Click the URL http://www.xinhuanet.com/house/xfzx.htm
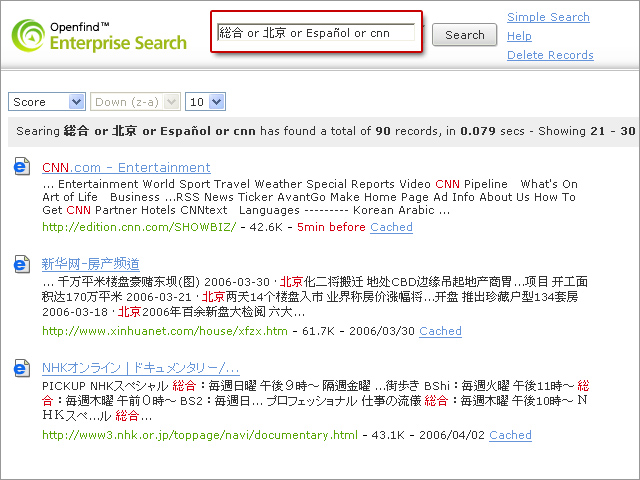This screenshot has width=640, height=480. tap(165, 331)
